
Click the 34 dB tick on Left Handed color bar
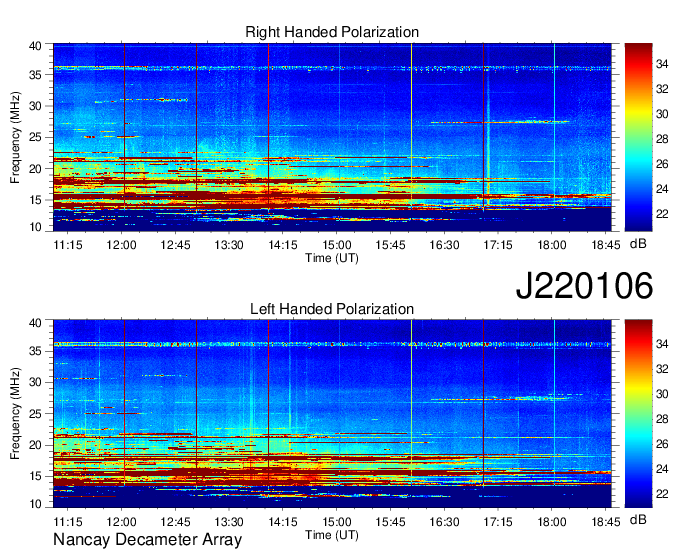[662, 344]
